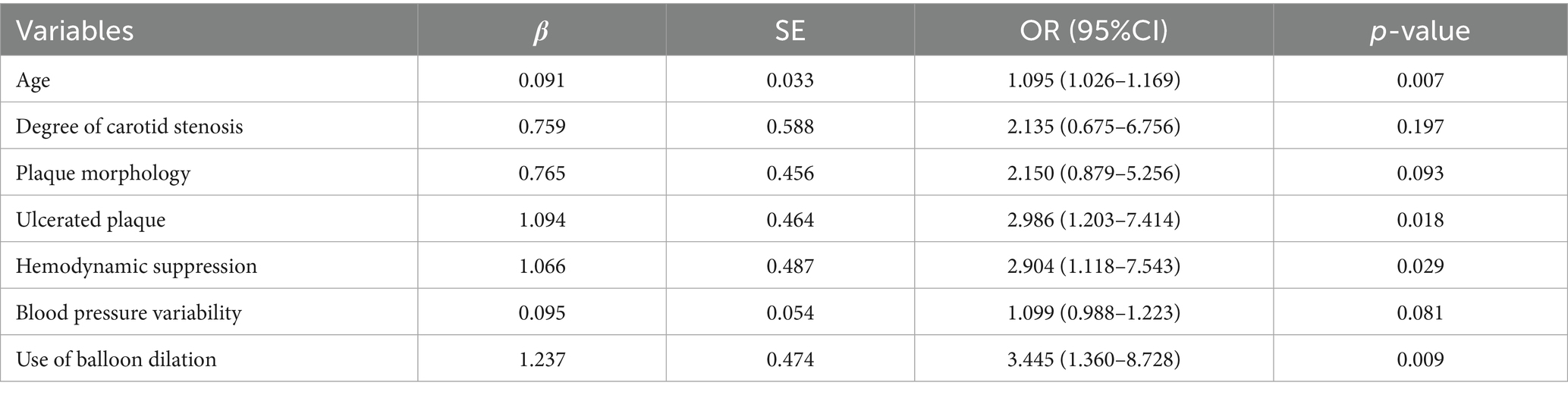Select odds ratio 3.445 (1.360–8.728) cell
Viewport: 1568px width, 395px height.
(x=1093, y=359)
